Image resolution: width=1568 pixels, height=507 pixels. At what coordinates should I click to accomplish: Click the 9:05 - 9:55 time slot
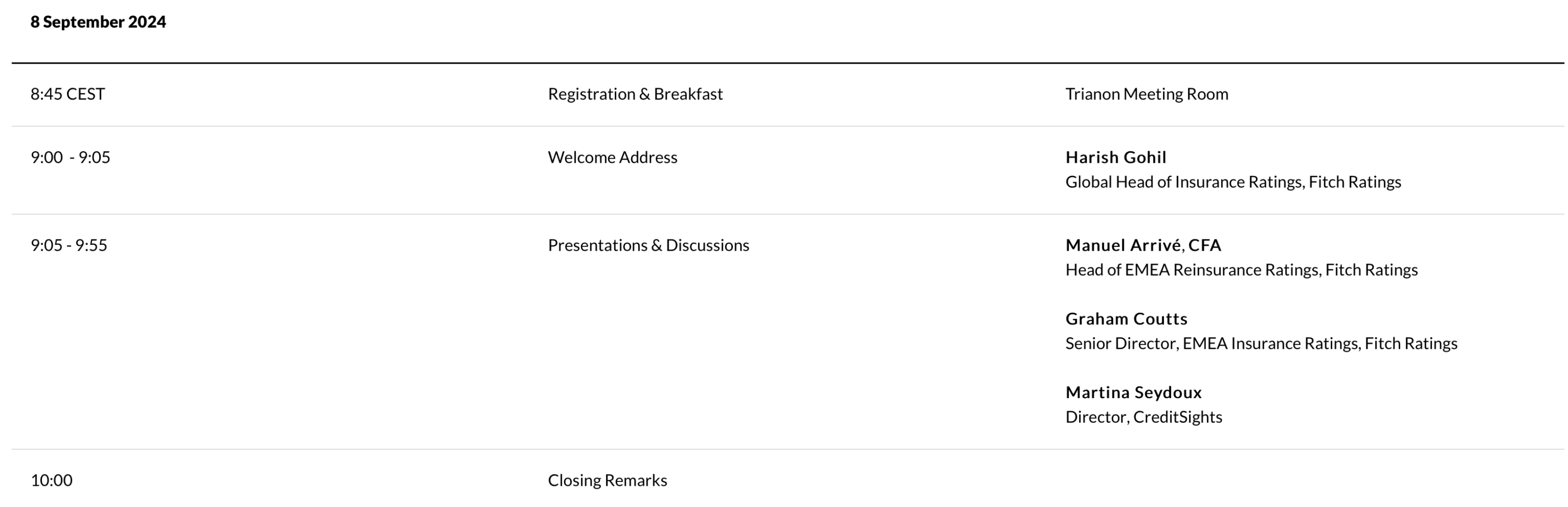(69, 245)
